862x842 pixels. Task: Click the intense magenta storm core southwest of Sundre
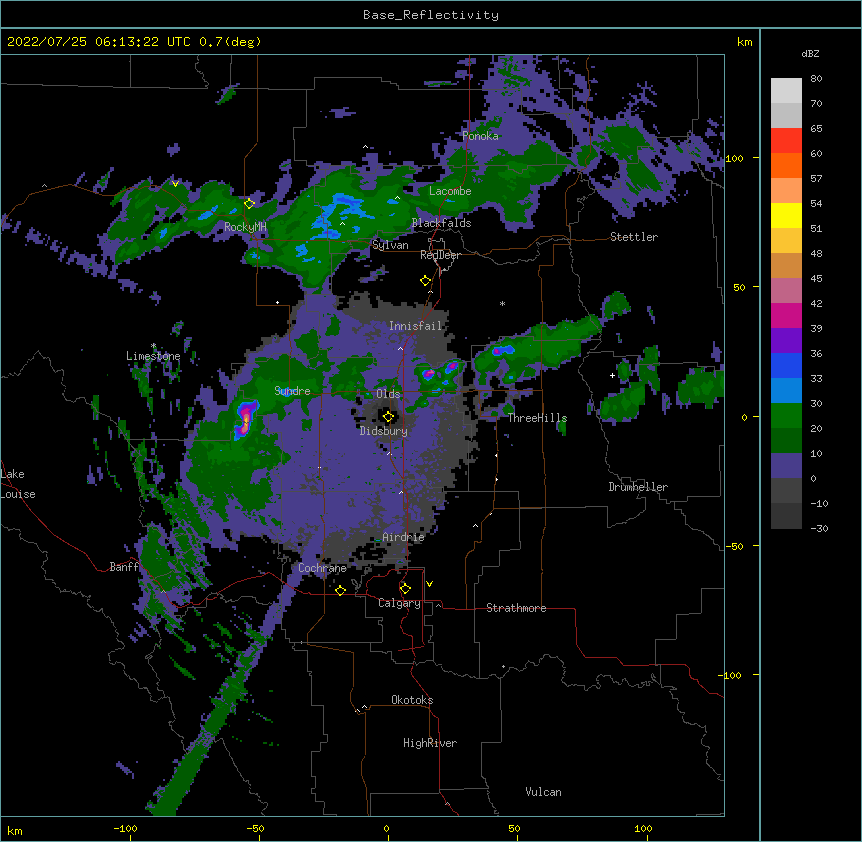tap(245, 419)
